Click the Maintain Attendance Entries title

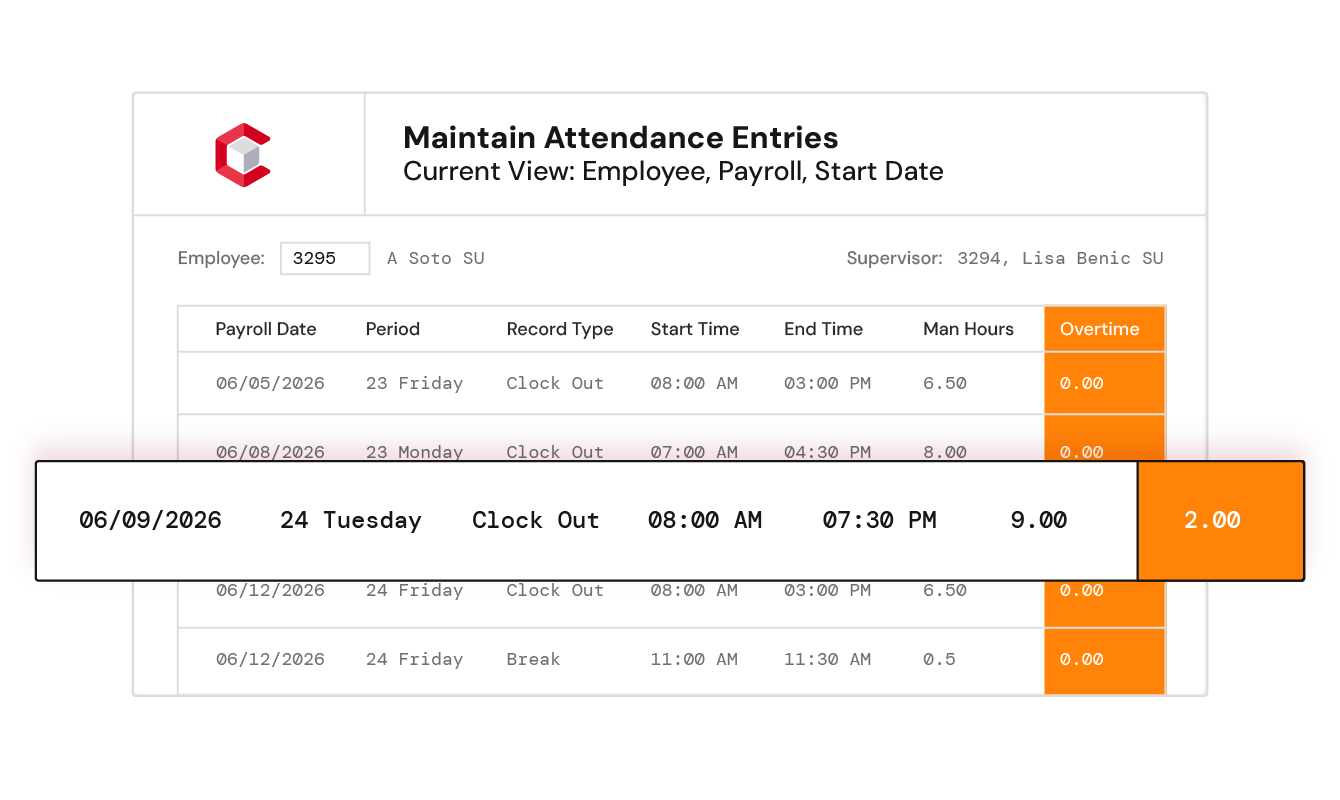click(620, 138)
